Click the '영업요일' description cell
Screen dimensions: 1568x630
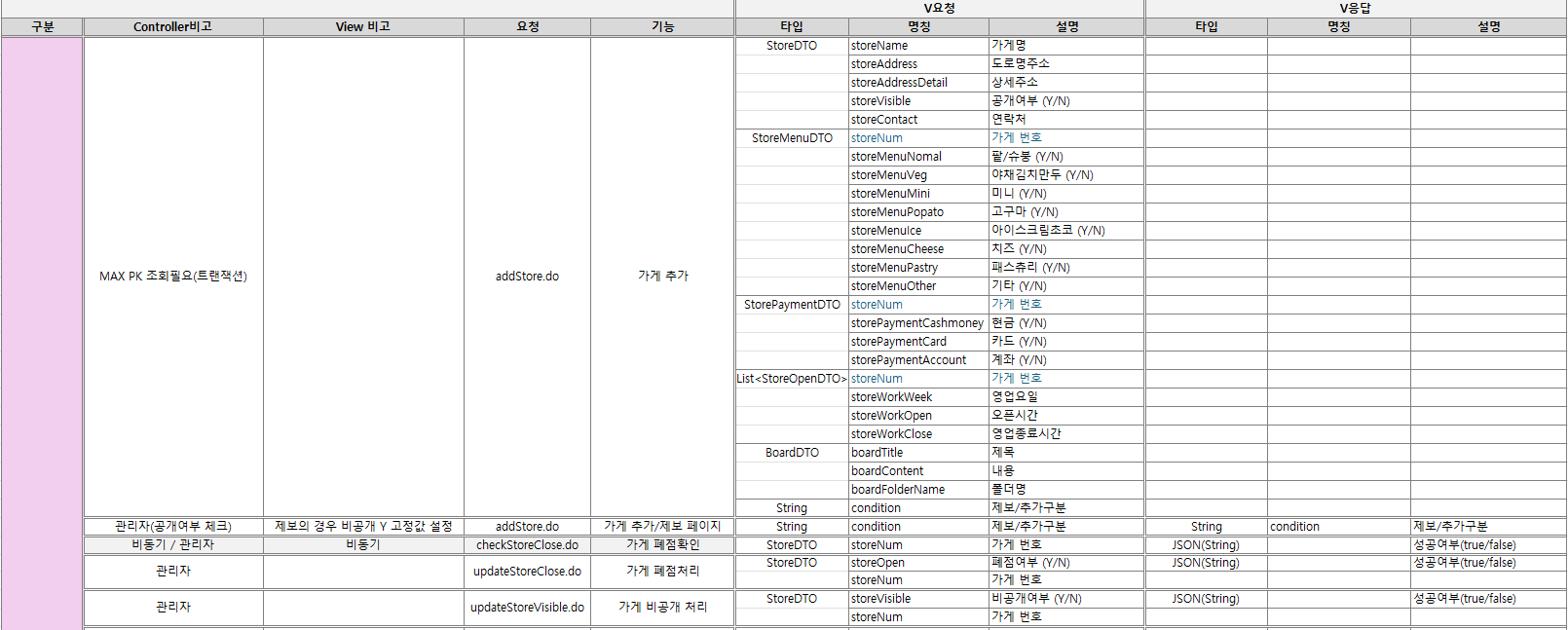click(1066, 397)
